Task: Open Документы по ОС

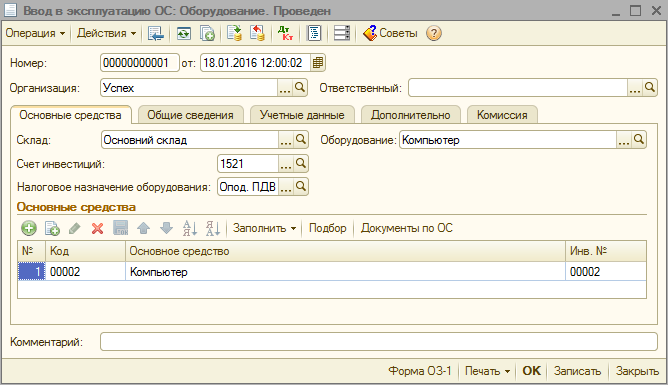Action: [407, 228]
